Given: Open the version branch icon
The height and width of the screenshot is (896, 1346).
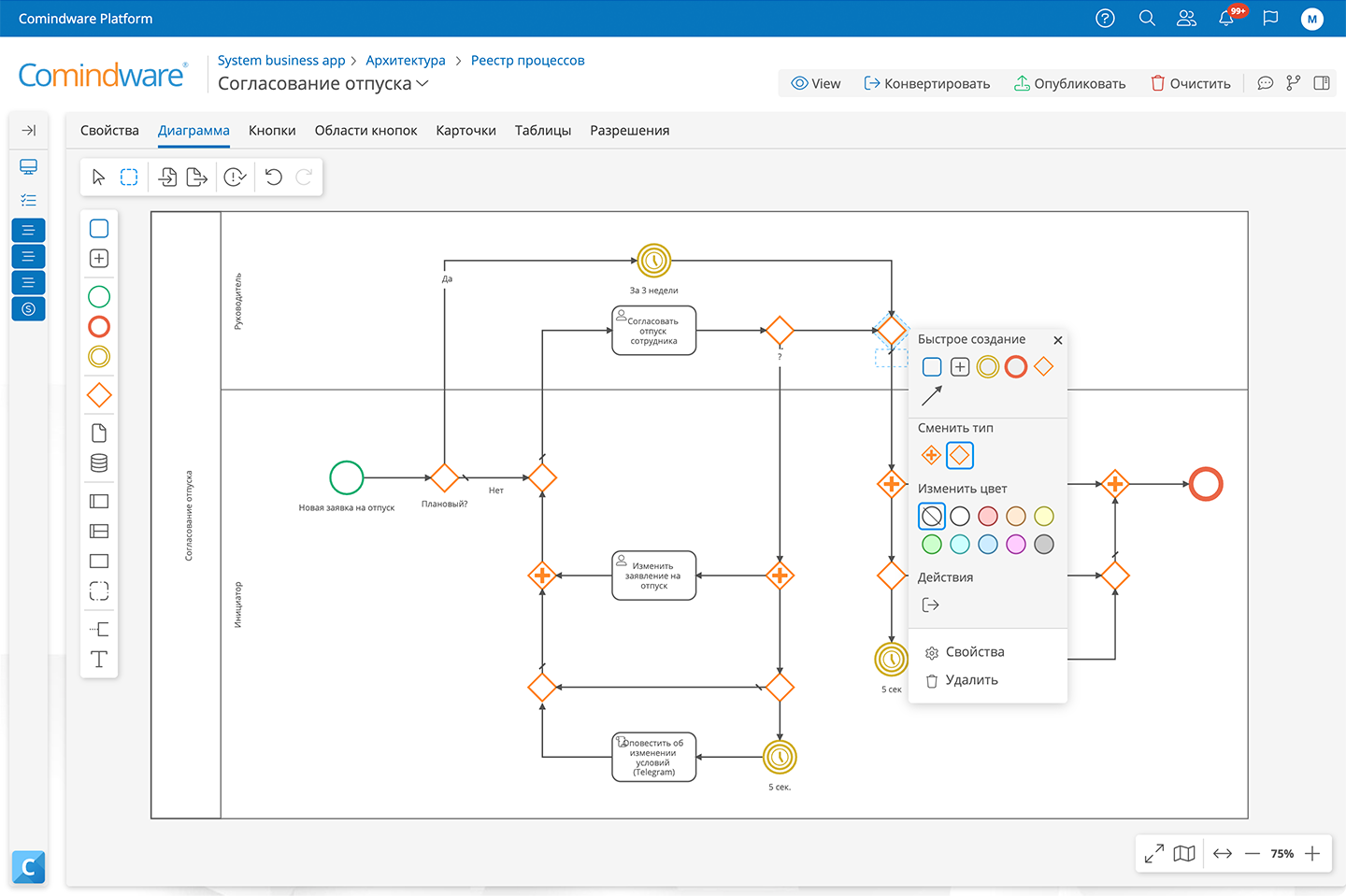Looking at the screenshot, I should 1294,83.
